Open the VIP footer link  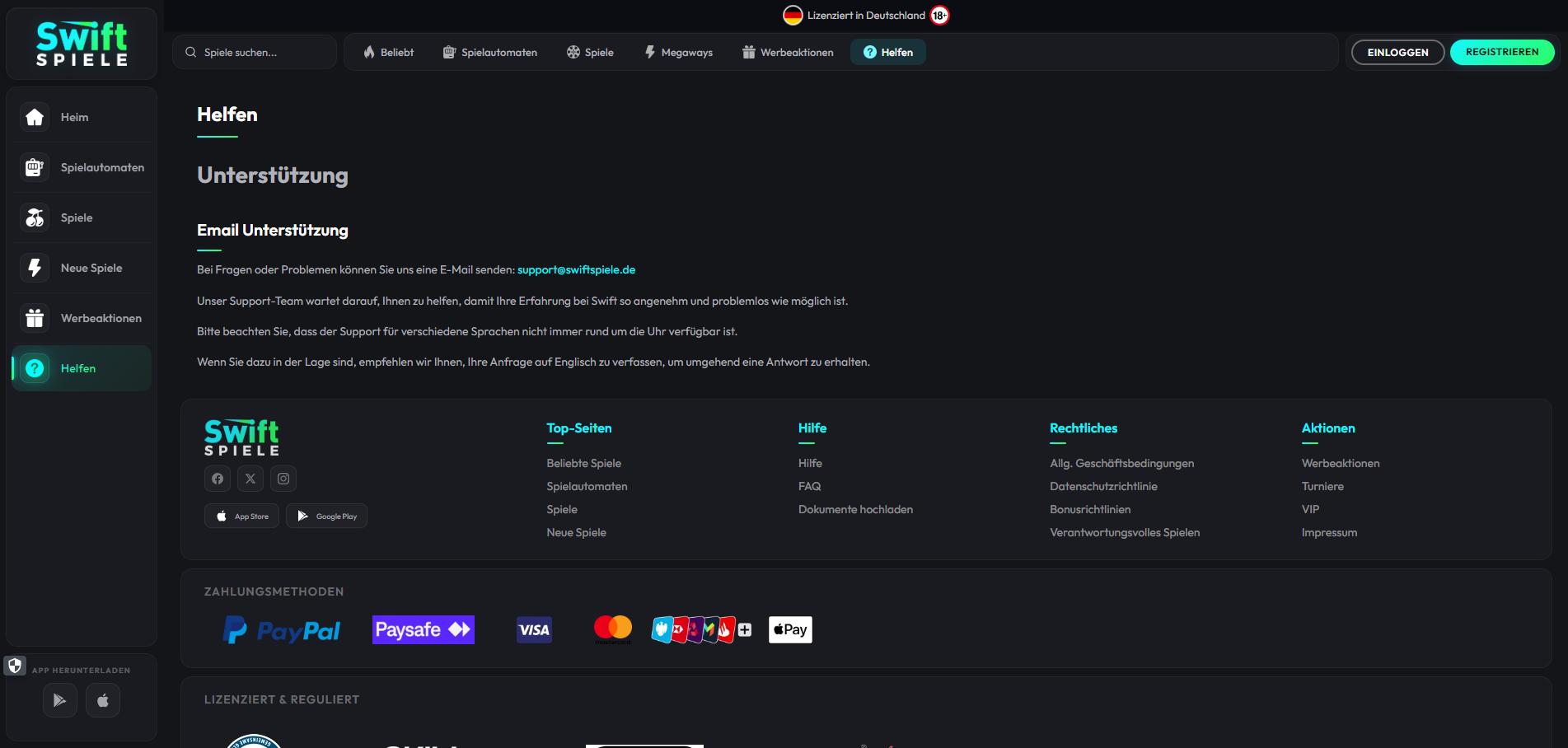1310,509
